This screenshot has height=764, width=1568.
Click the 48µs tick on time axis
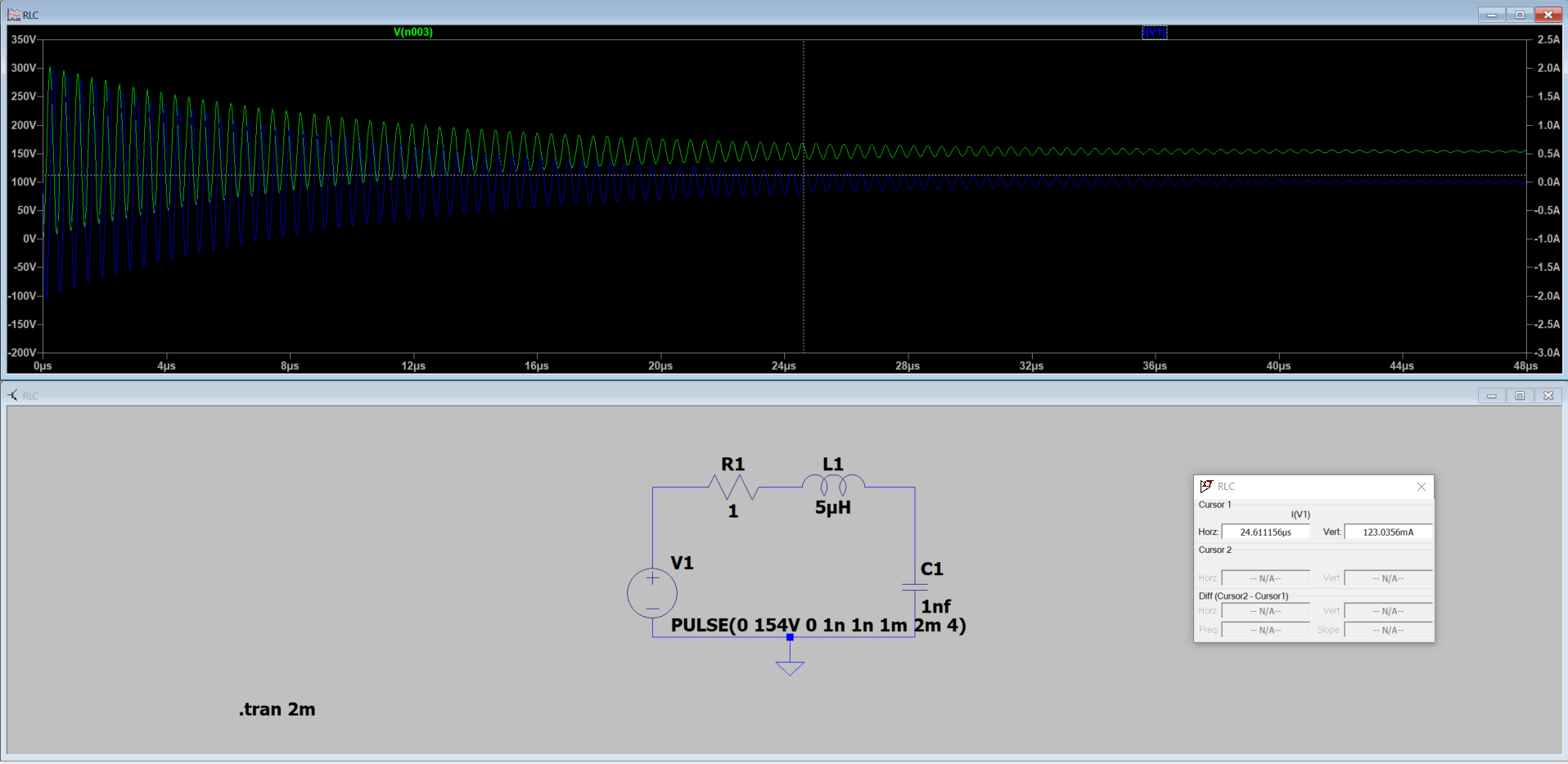coord(1525,366)
